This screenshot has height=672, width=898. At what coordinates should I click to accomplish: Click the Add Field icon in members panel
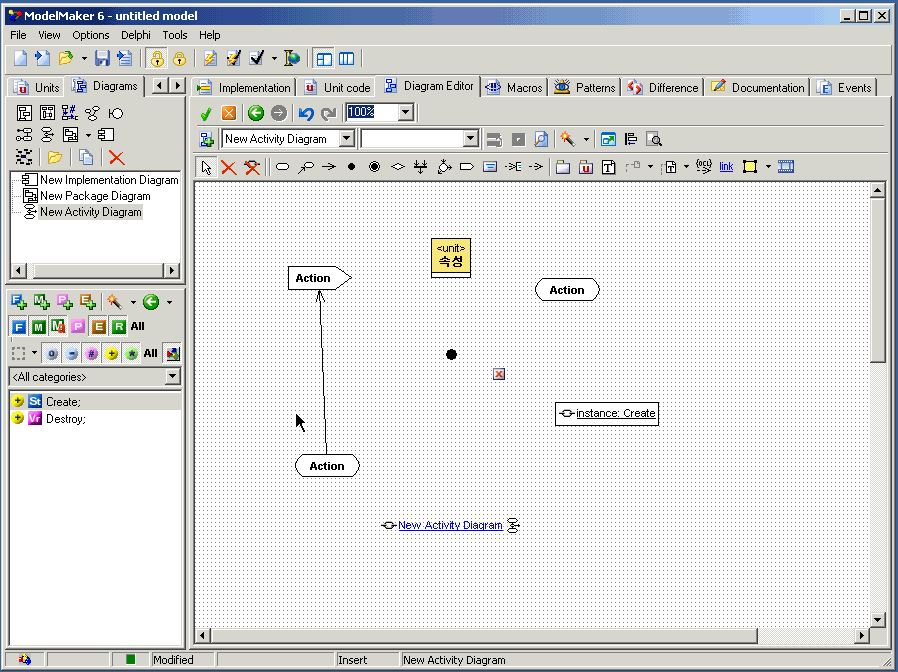pos(19,301)
